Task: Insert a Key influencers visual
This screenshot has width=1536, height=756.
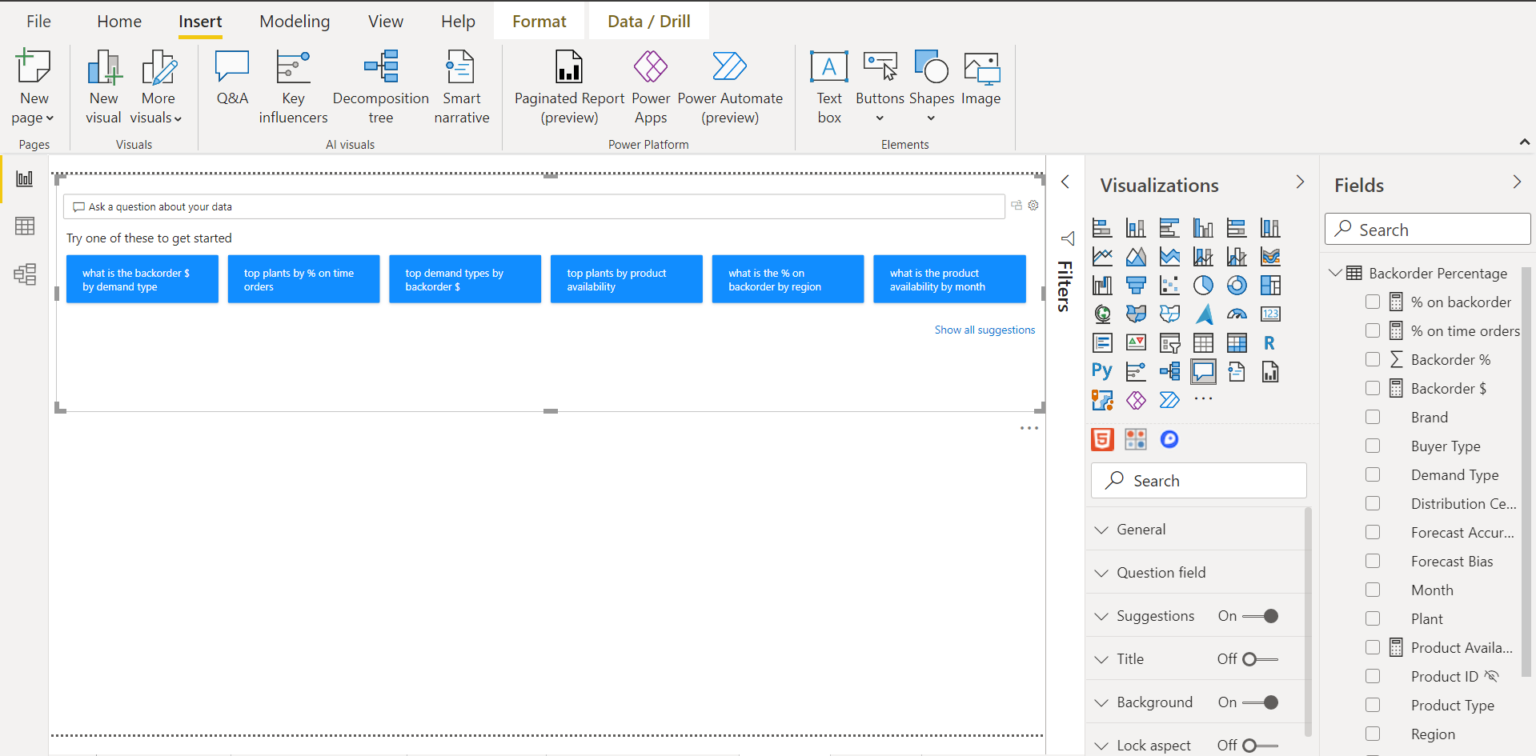Action: pos(292,85)
